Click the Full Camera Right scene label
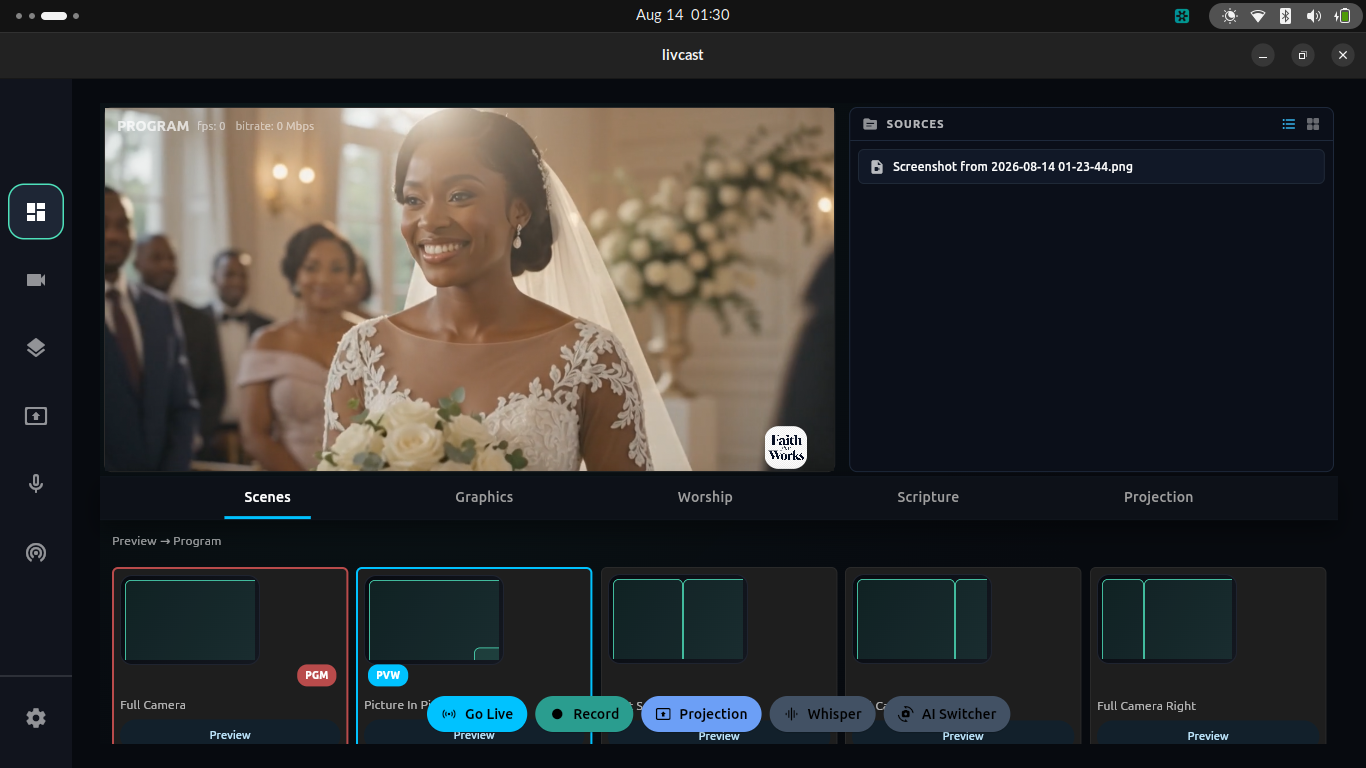This screenshot has width=1366, height=768. 1146,706
